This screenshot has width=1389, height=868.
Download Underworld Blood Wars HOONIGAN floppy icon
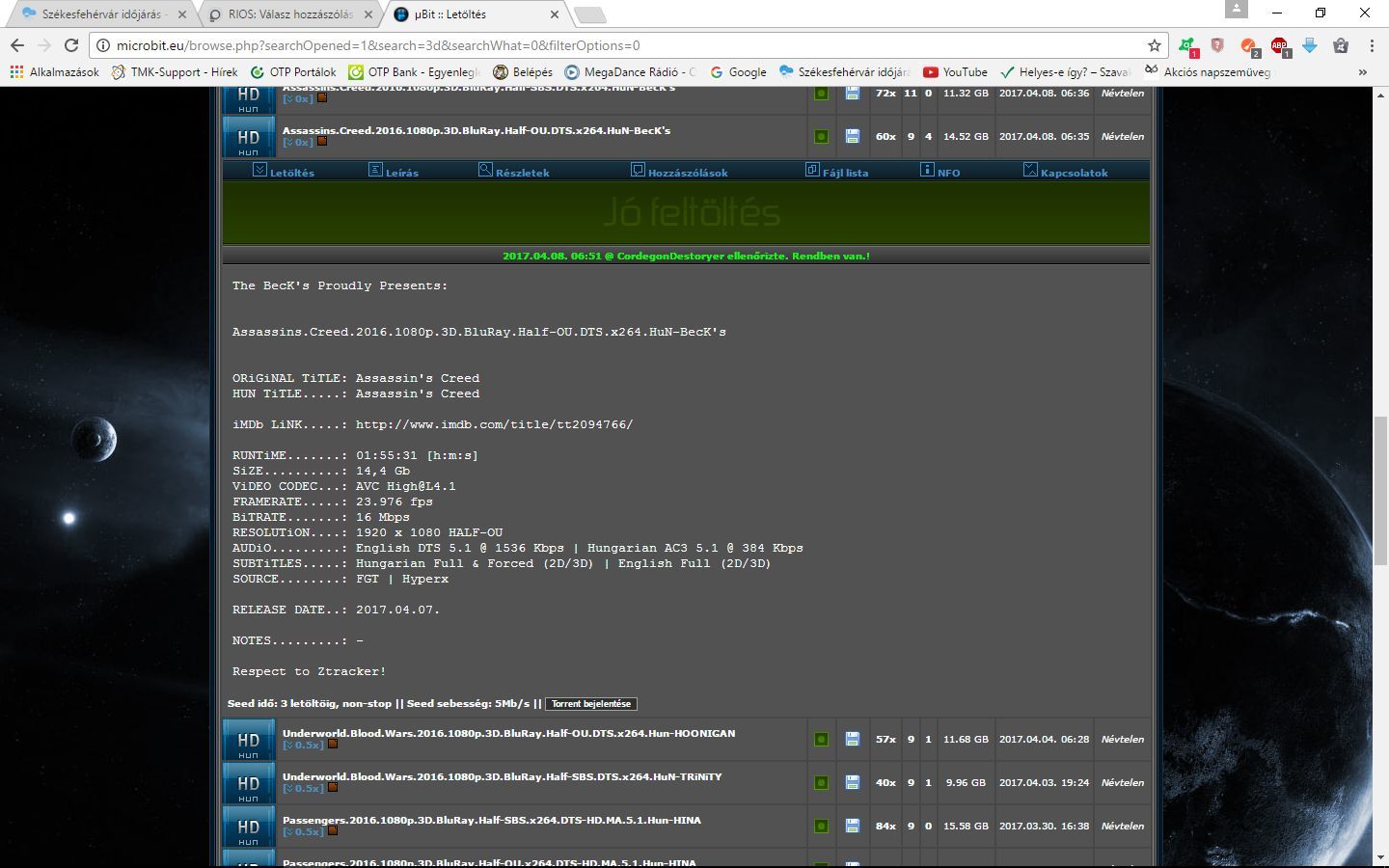point(852,740)
